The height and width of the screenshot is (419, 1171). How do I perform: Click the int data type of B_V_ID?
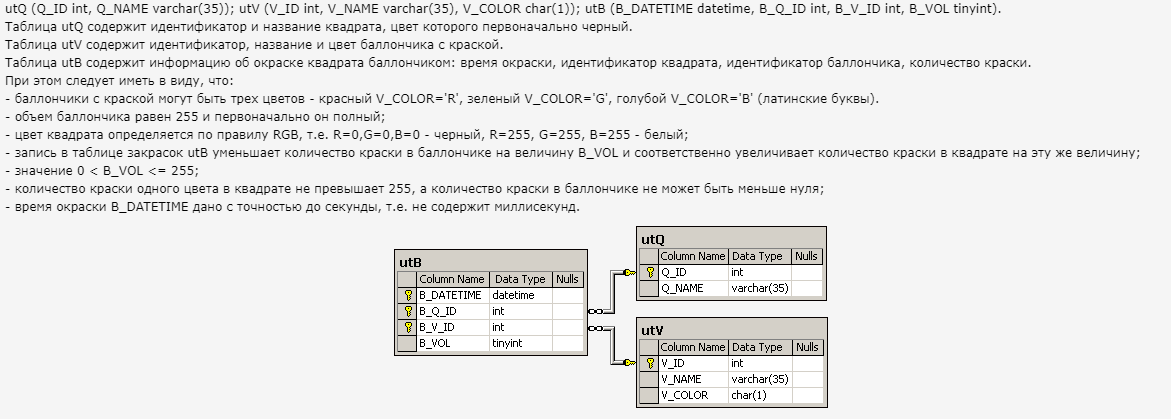(x=520, y=327)
